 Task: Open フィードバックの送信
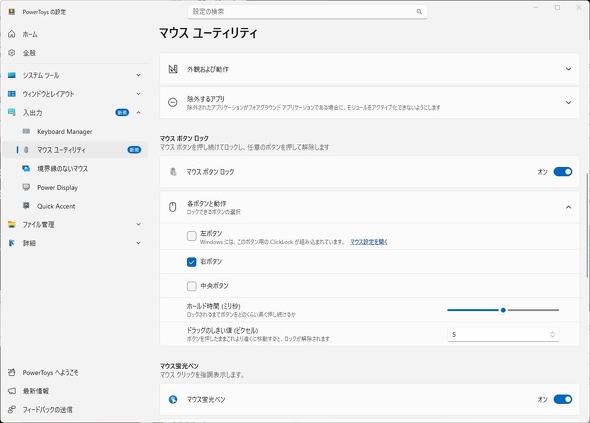75,409
